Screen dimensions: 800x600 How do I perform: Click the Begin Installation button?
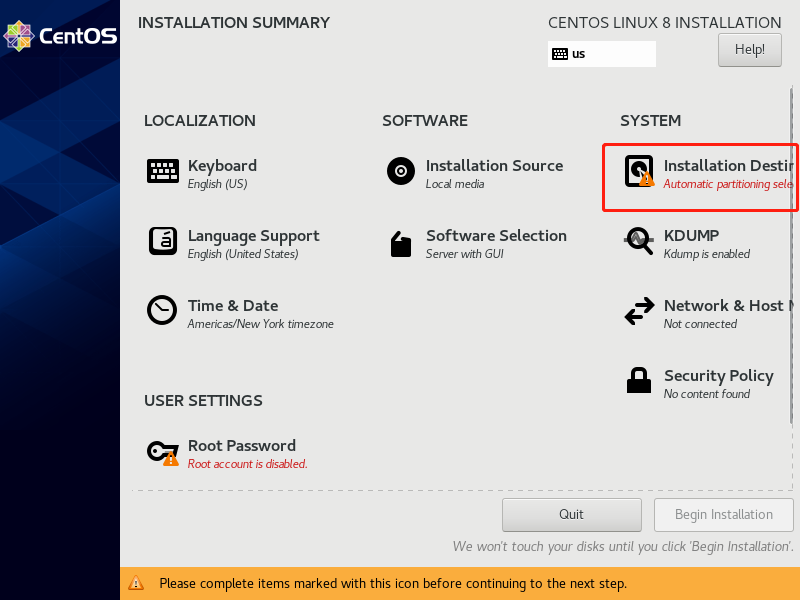723,515
